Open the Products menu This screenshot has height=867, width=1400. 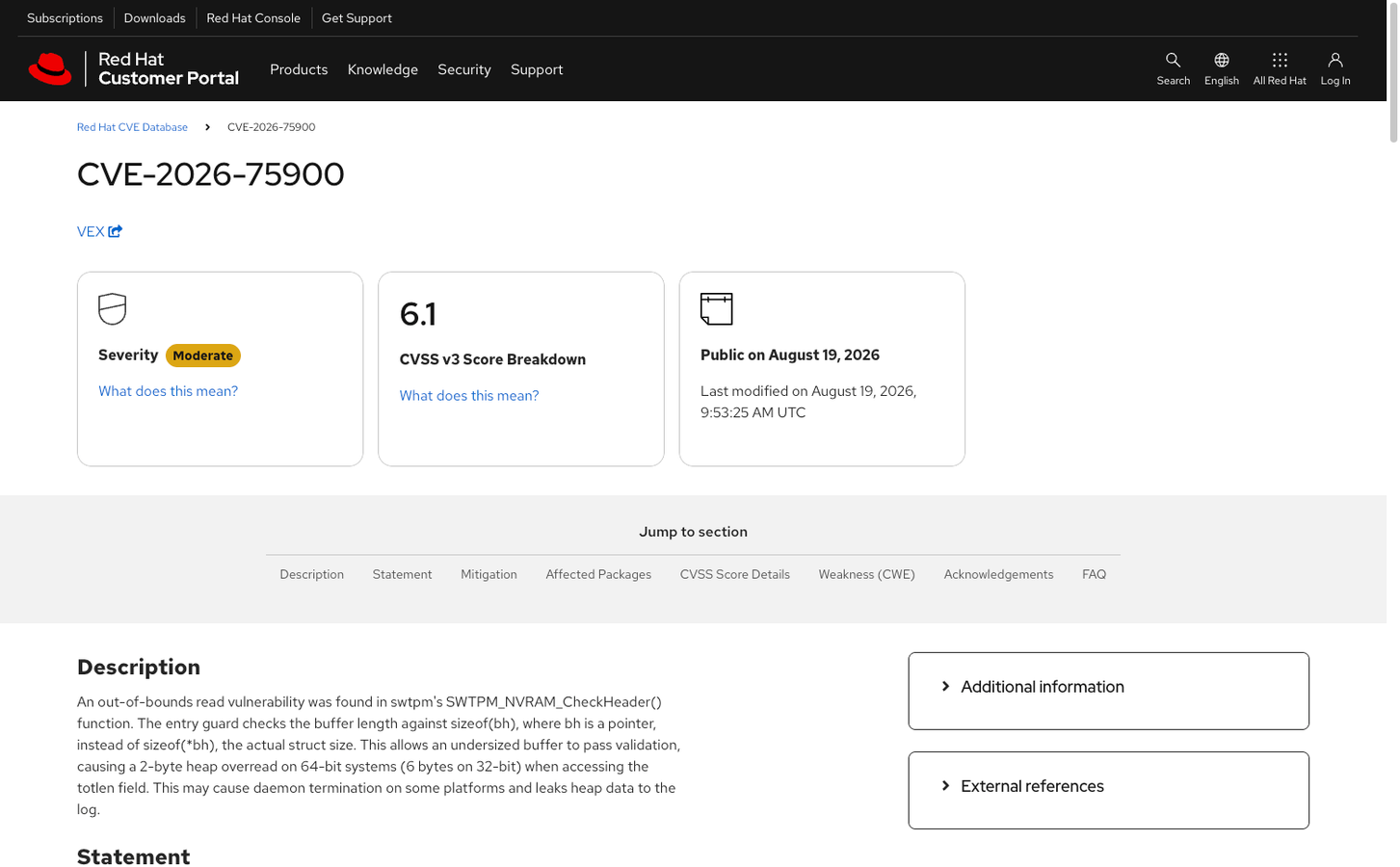299,69
